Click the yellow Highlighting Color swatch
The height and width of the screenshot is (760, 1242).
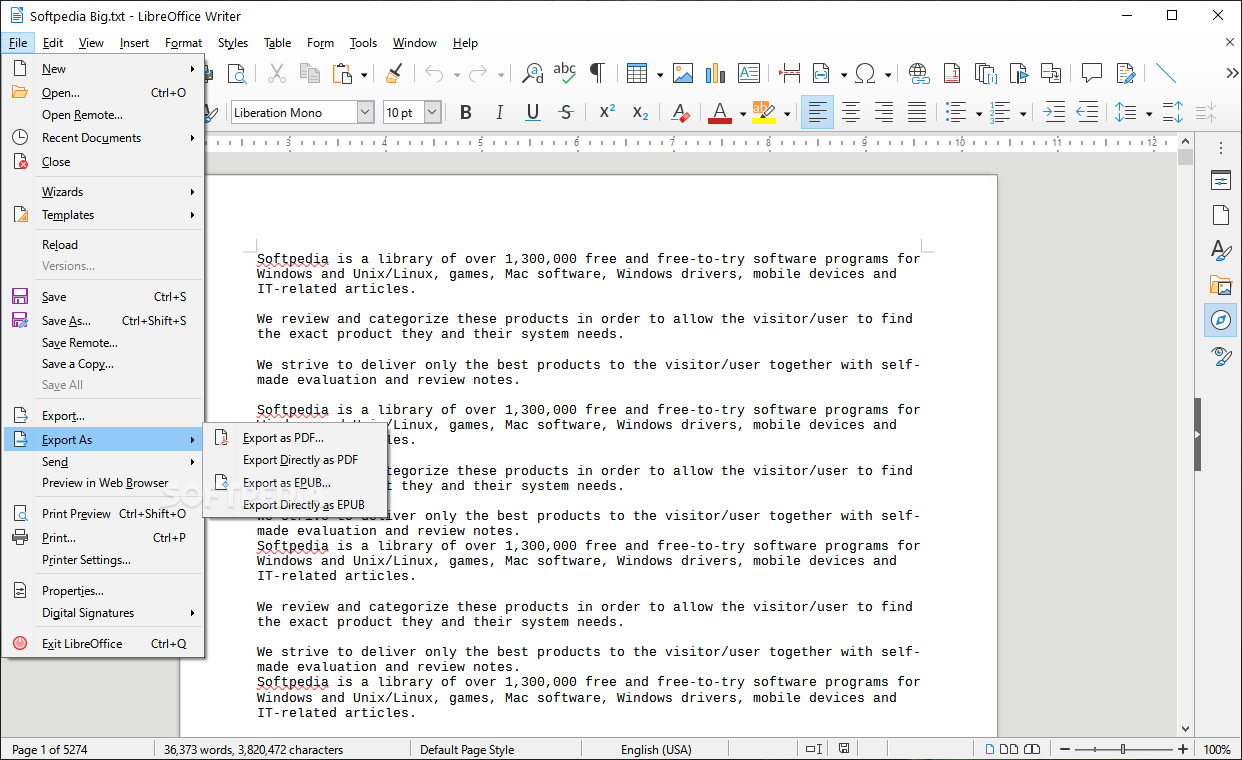point(764,113)
